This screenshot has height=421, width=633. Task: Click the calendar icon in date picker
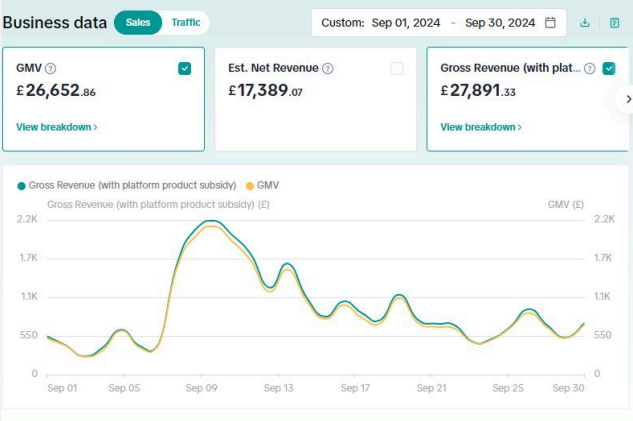pyautogui.click(x=550, y=23)
